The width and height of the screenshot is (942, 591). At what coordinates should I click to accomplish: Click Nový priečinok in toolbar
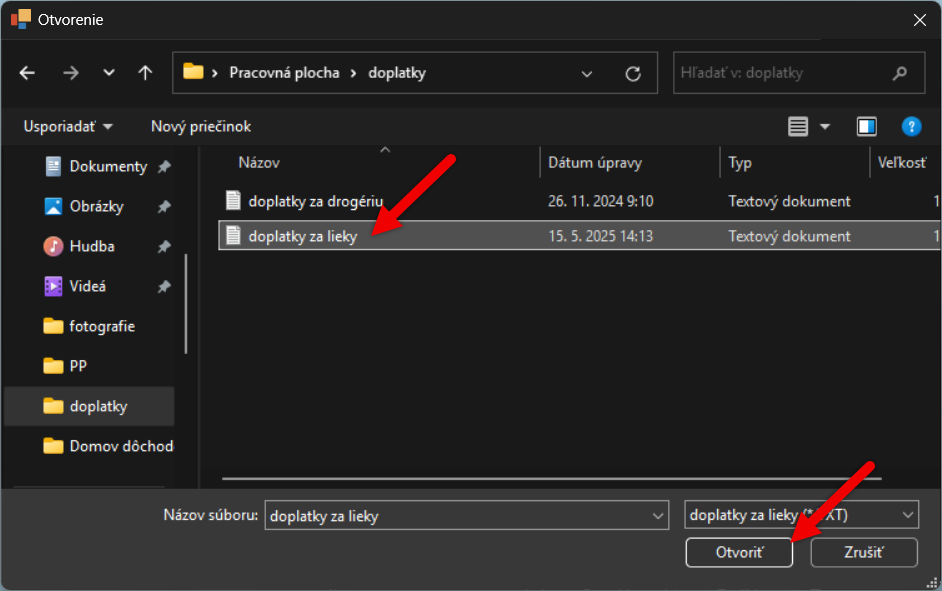201,127
